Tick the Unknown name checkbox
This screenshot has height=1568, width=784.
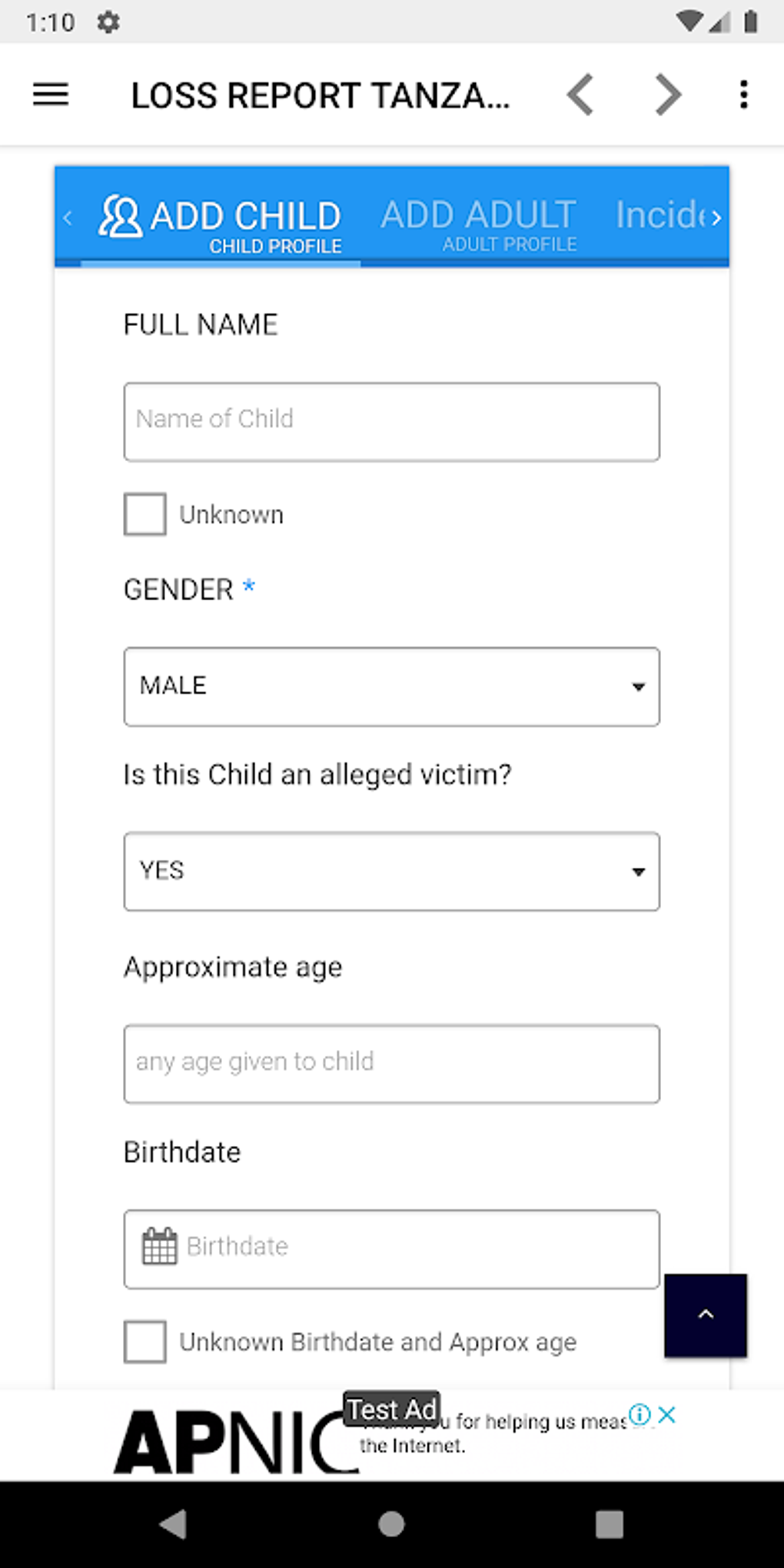pyautogui.click(x=145, y=514)
